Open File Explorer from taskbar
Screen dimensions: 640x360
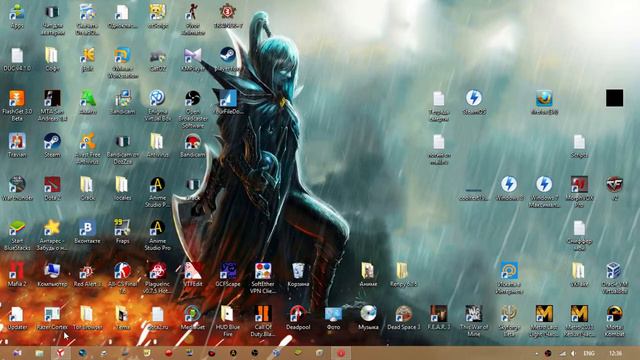pos(39,353)
